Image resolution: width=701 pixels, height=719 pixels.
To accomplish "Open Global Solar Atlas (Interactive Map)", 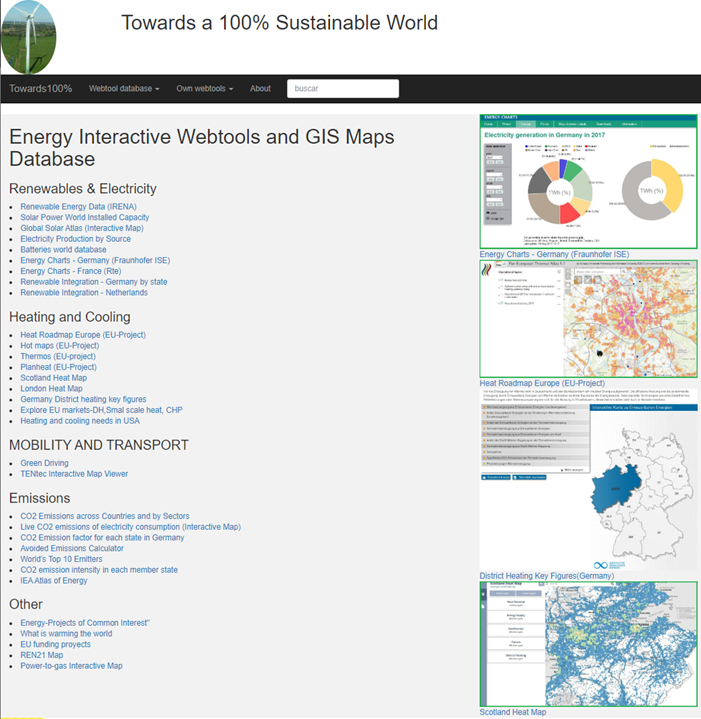I will [x=82, y=228].
